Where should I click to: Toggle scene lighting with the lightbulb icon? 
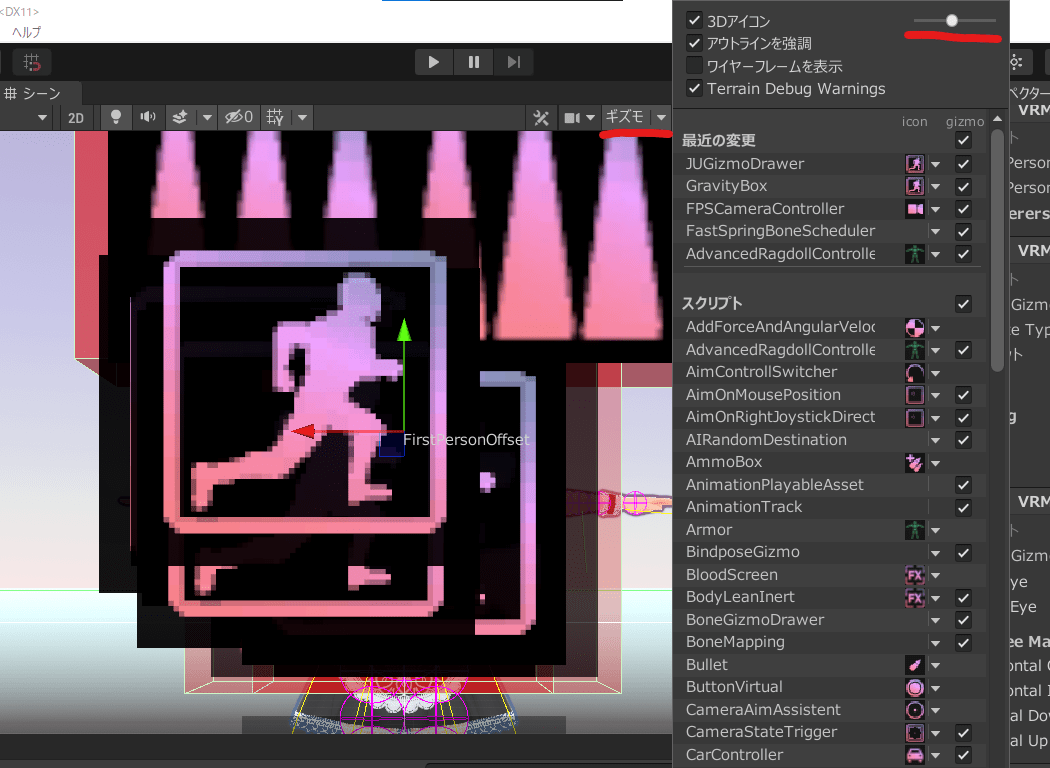[116, 117]
